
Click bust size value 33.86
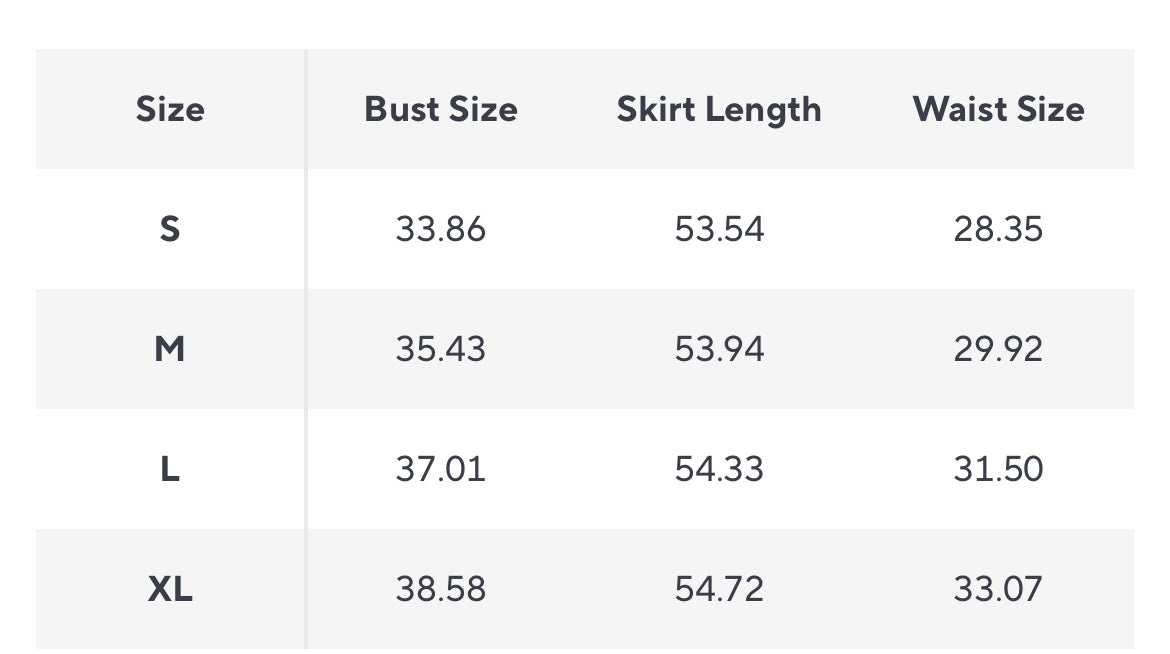tap(440, 229)
